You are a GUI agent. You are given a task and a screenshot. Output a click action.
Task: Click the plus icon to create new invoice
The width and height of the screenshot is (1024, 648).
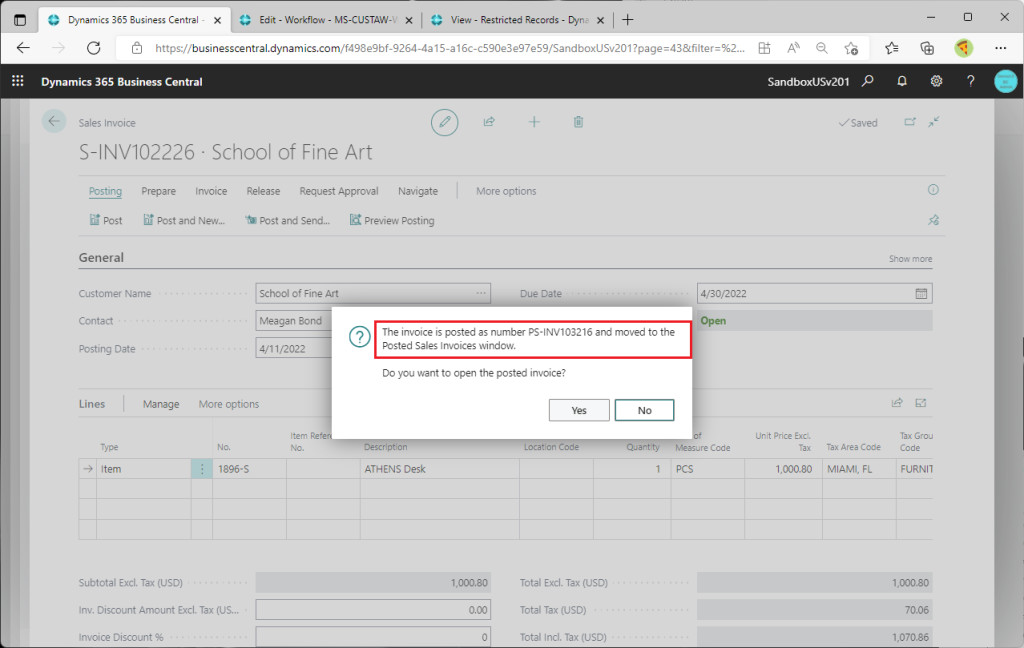534,122
